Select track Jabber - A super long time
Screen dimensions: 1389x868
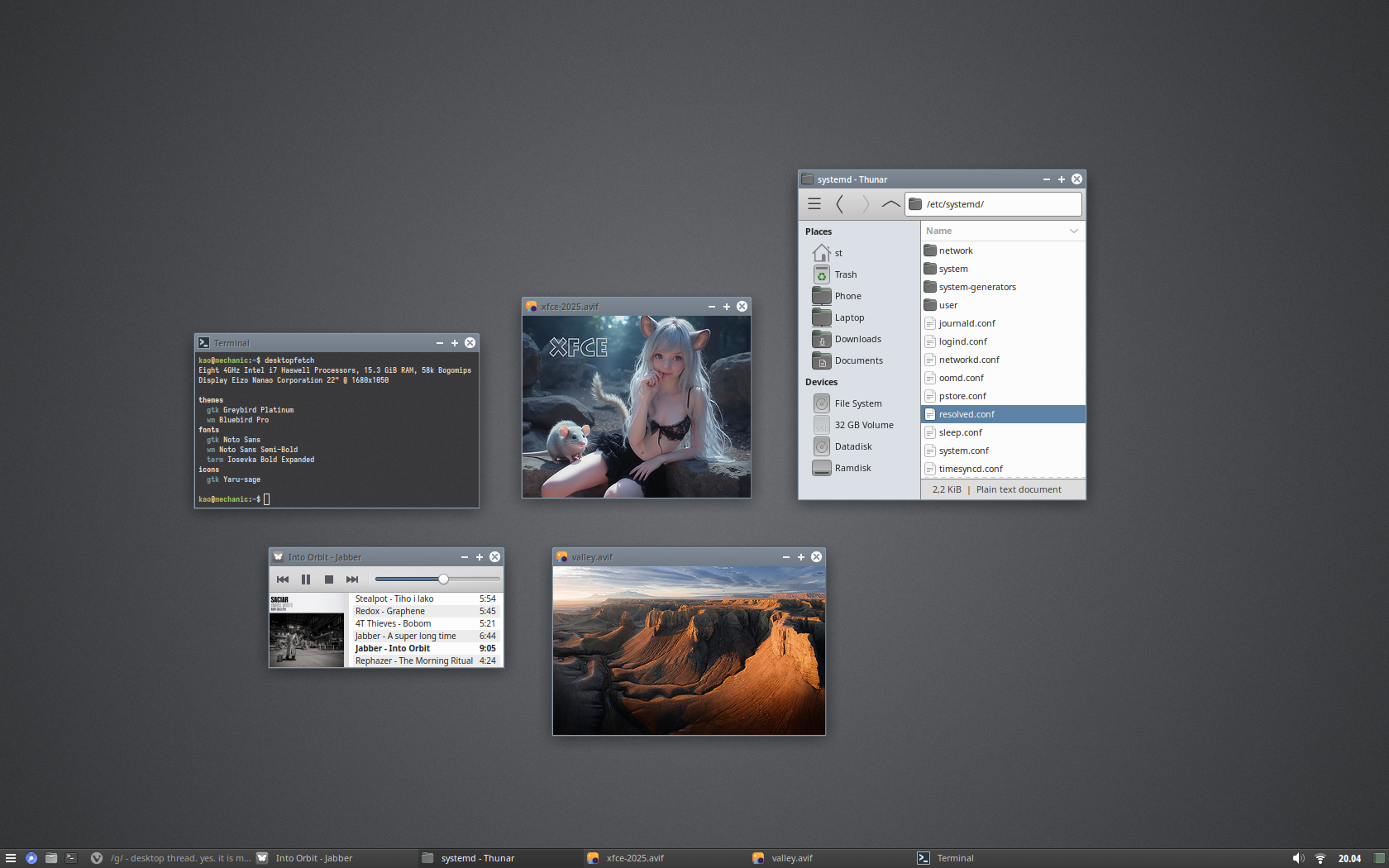[x=425, y=636]
